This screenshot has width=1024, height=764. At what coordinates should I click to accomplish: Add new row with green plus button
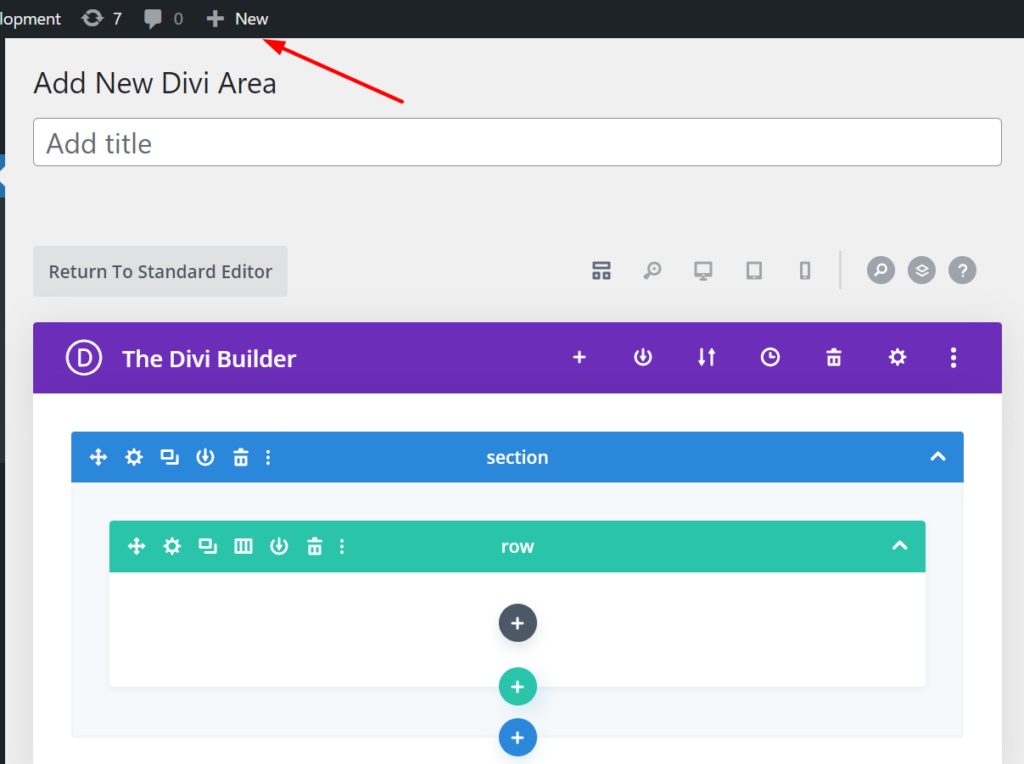click(518, 686)
